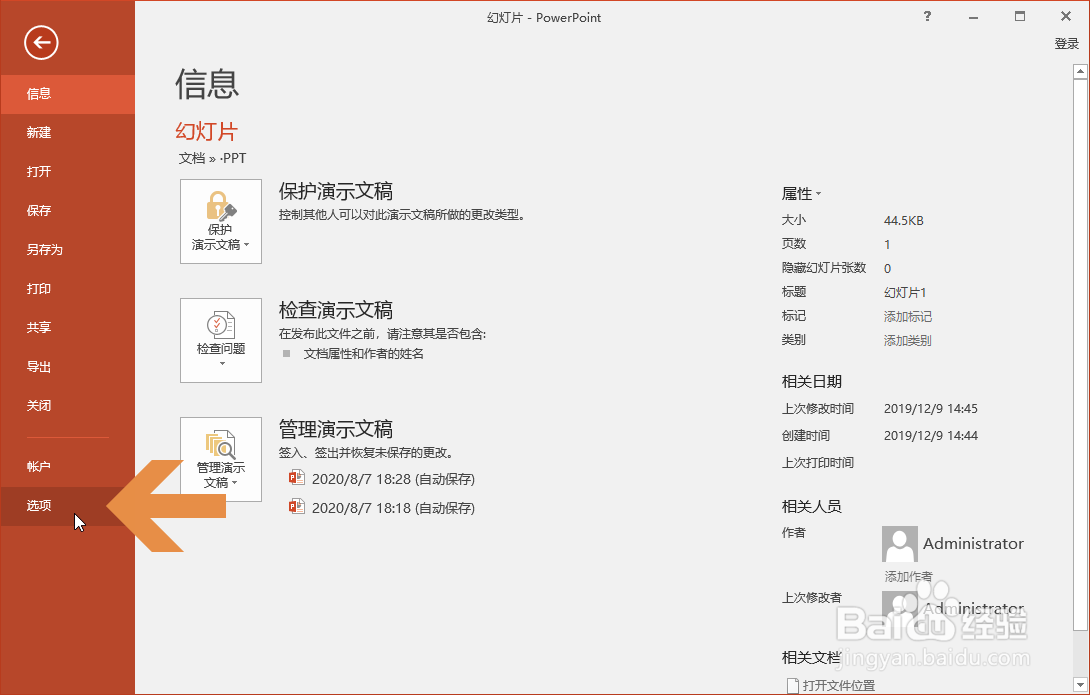Click the back arrow to exit Backstage view
The width and height of the screenshot is (1090, 695).
click(x=40, y=43)
